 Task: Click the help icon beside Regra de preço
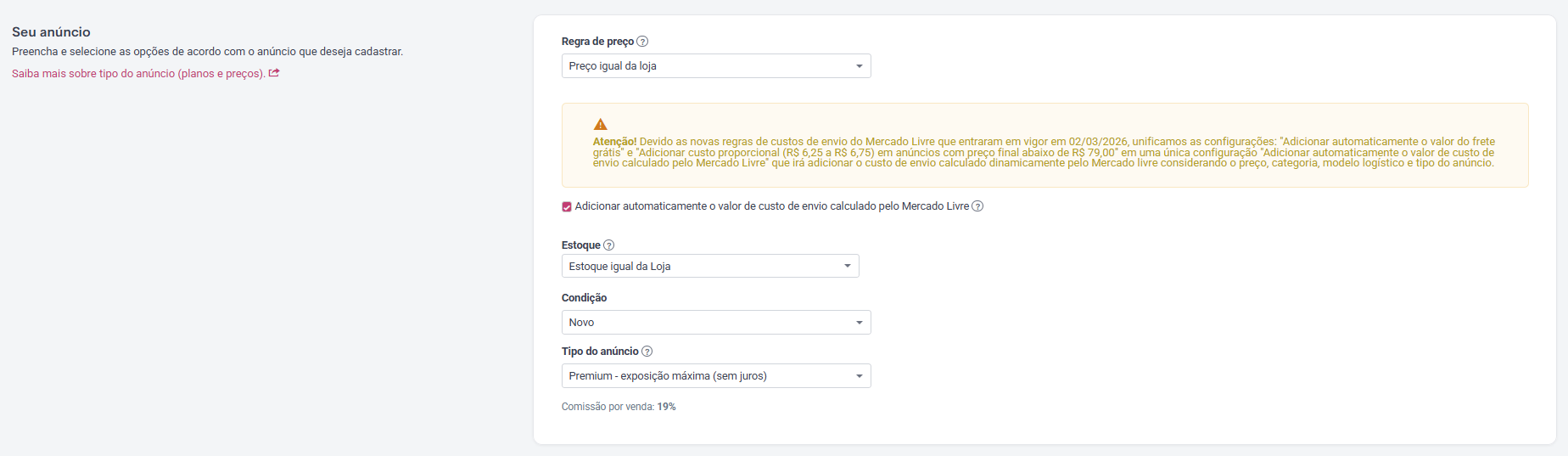pyautogui.click(x=642, y=42)
